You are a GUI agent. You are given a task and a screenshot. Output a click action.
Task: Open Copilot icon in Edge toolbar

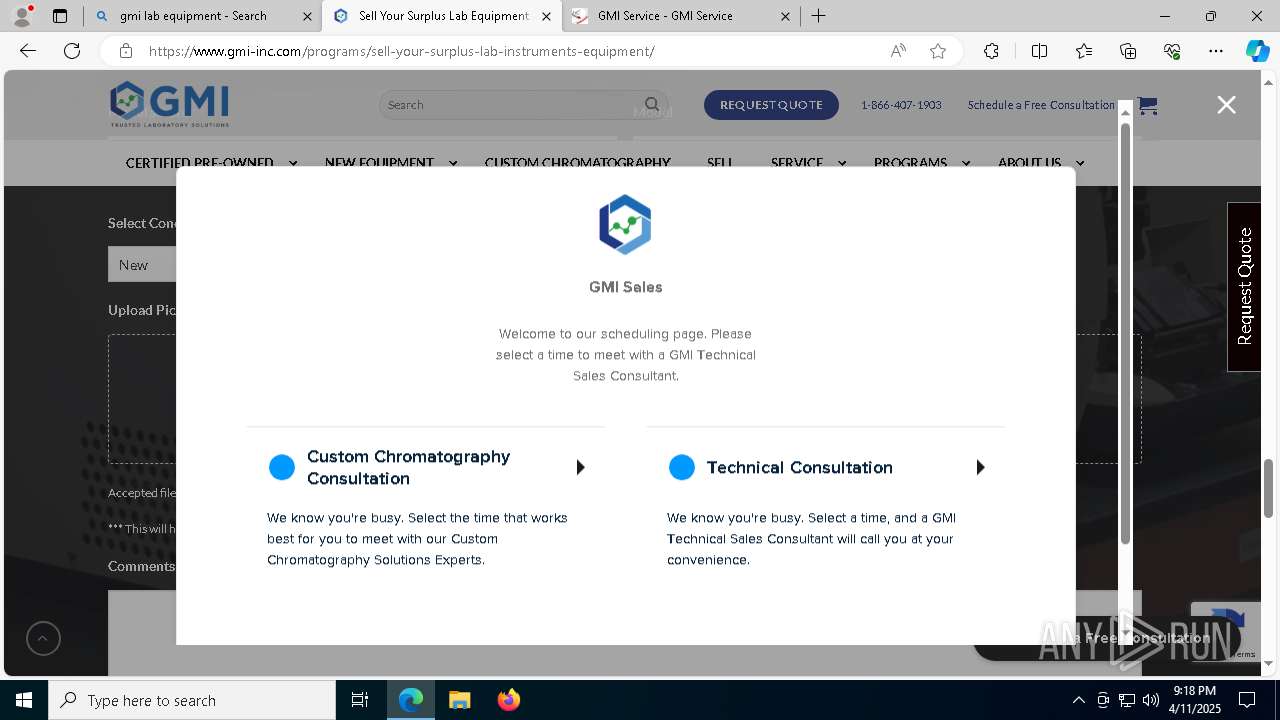coord(1257,51)
